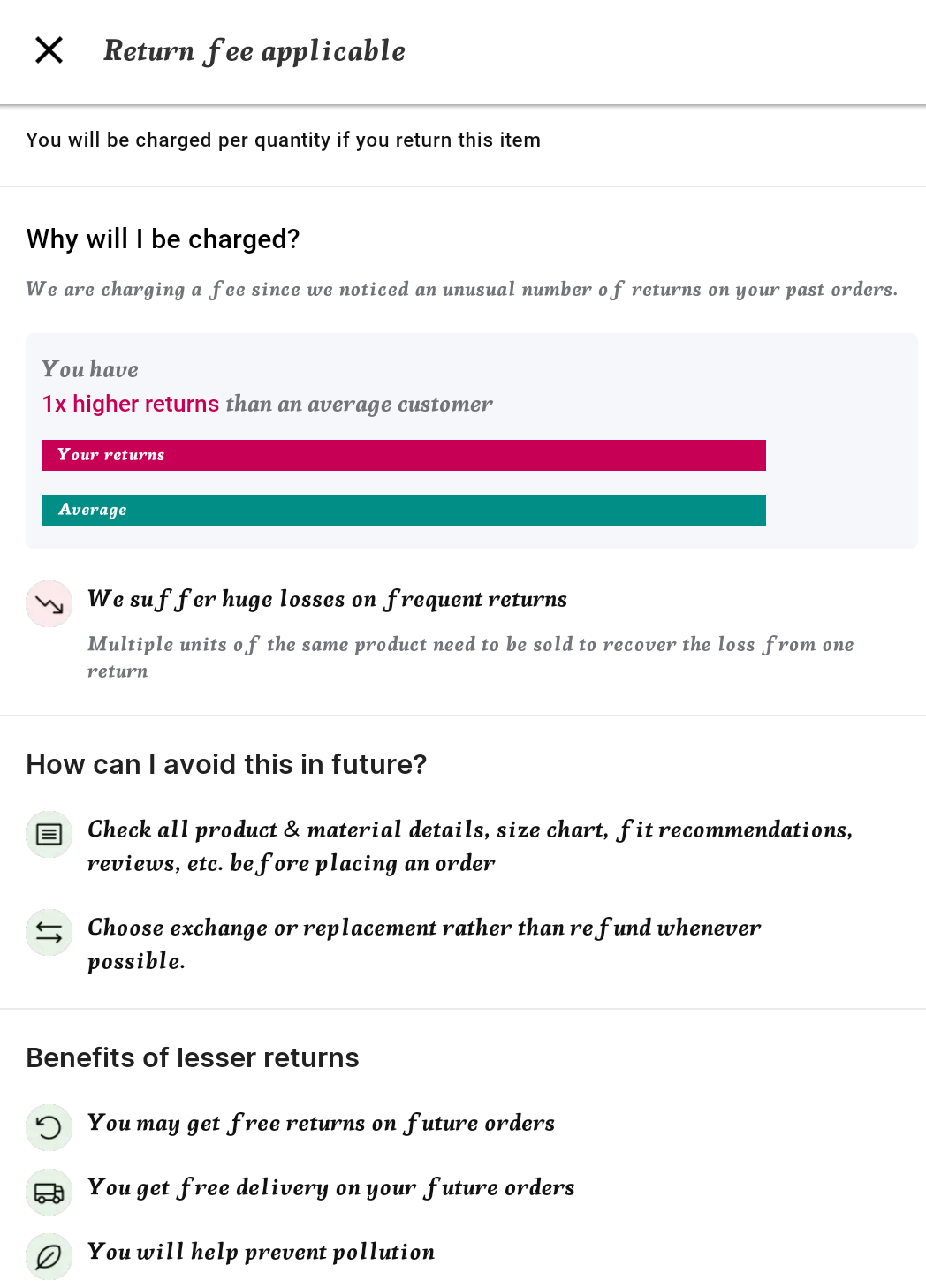Tap Check all product details tip
926x1288 pixels.
tap(468, 846)
